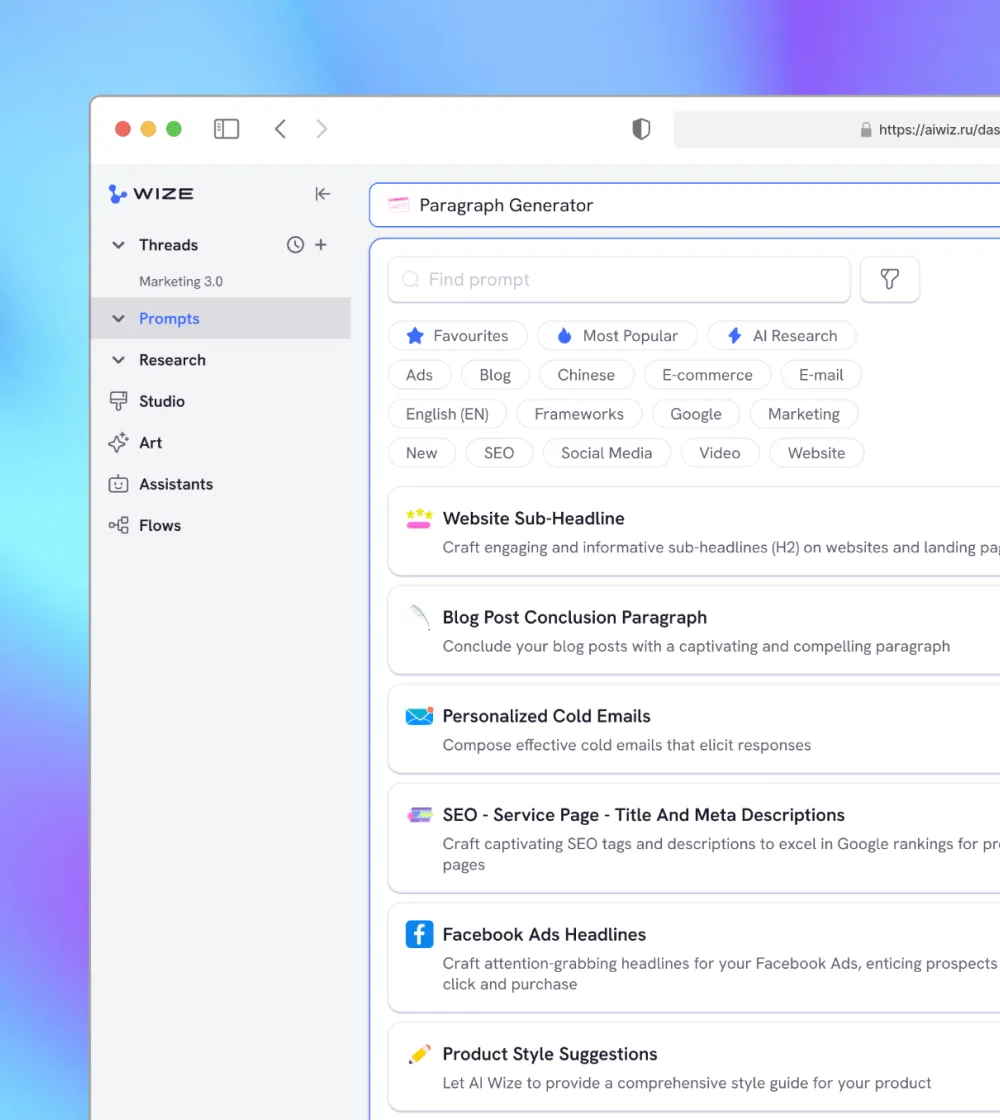Add a new thread with plus icon
This screenshot has width=1000, height=1120.
(x=321, y=245)
